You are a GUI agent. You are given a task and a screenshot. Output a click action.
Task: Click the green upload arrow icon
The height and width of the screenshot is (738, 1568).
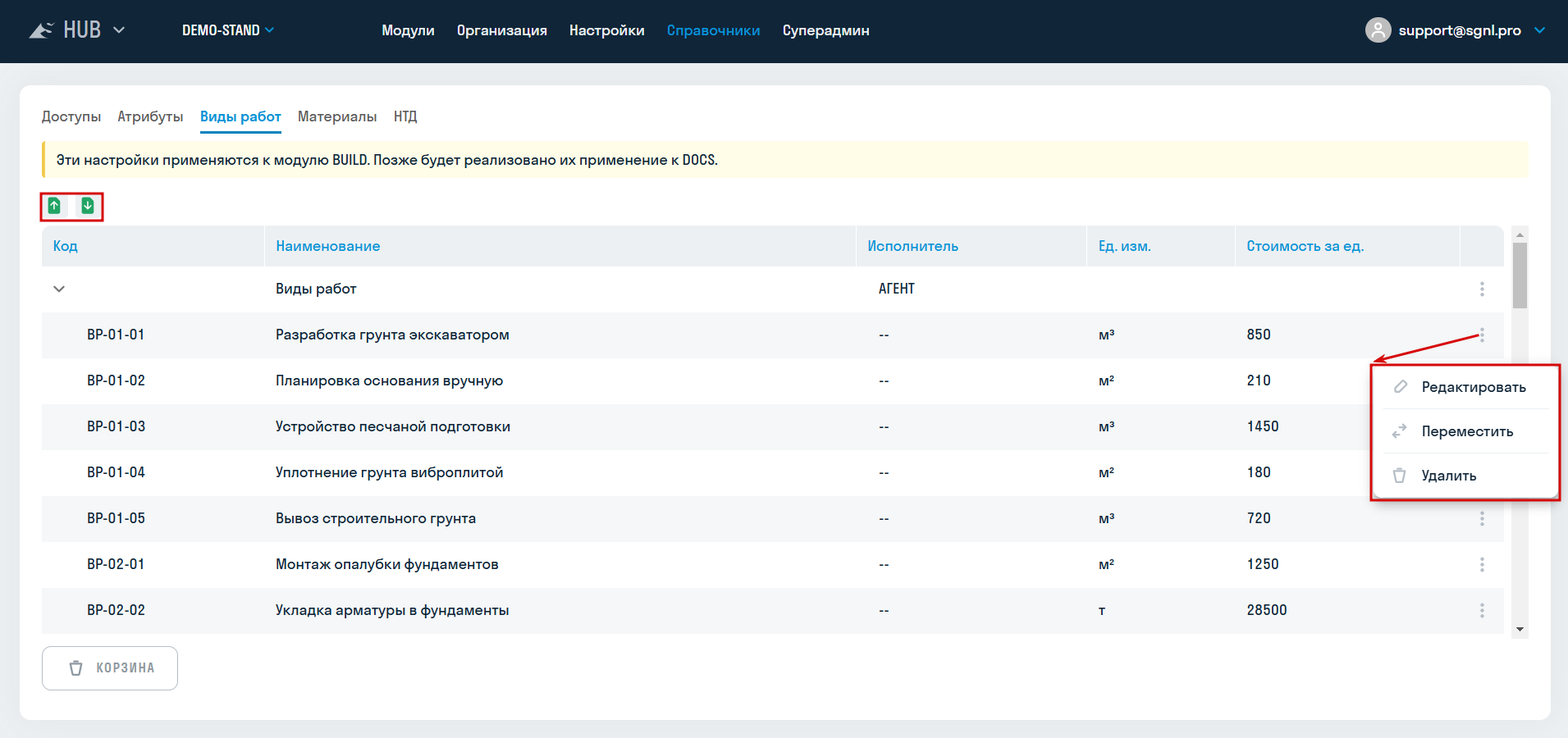pyautogui.click(x=54, y=206)
